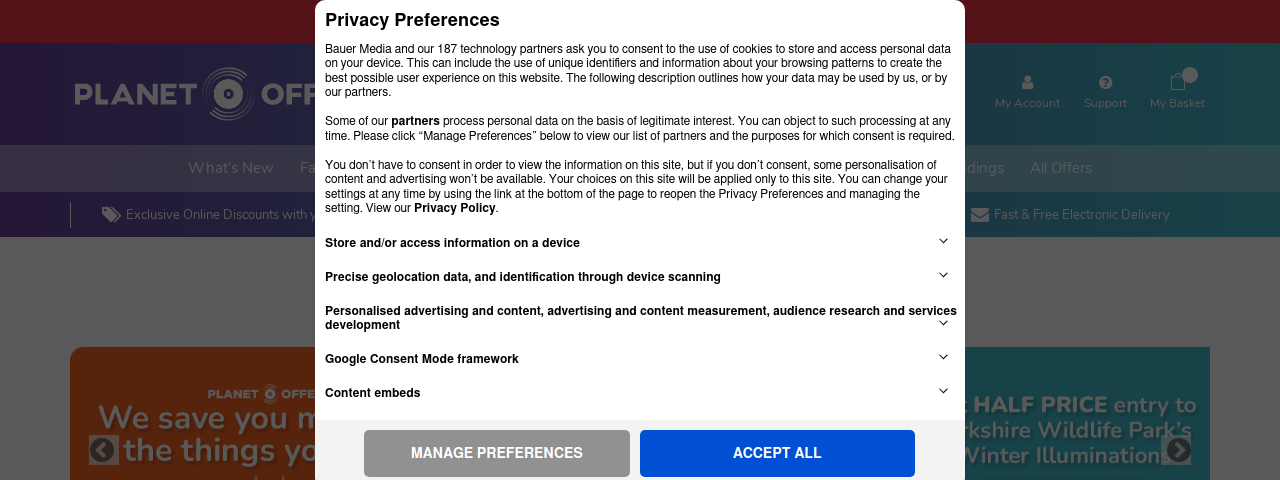This screenshot has width=1280, height=480.
Task: Open the What's New menu item
Action: click(x=231, y=168)
